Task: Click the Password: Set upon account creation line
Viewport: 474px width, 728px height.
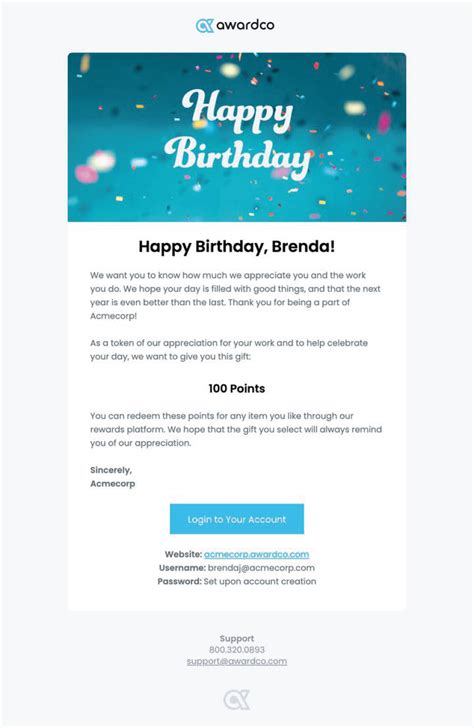Action: coord(237,581)
